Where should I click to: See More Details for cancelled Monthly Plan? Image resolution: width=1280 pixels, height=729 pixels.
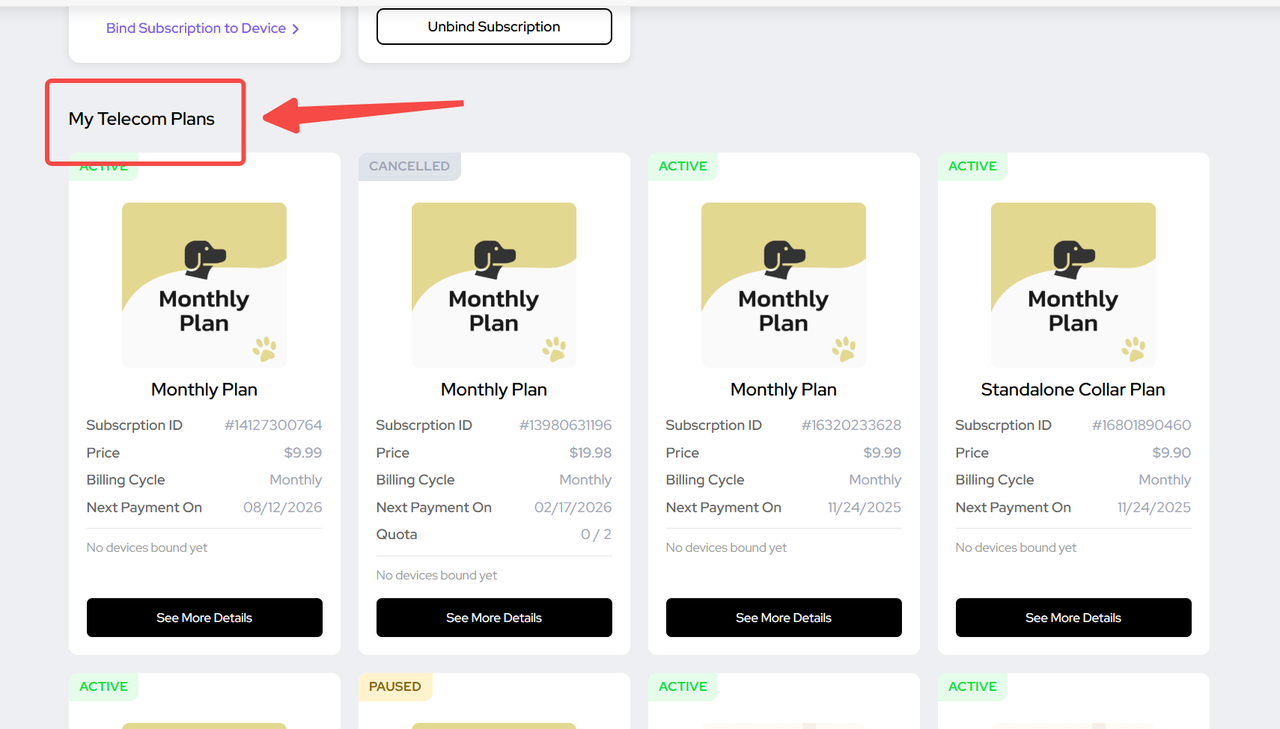tap(494, 618)
